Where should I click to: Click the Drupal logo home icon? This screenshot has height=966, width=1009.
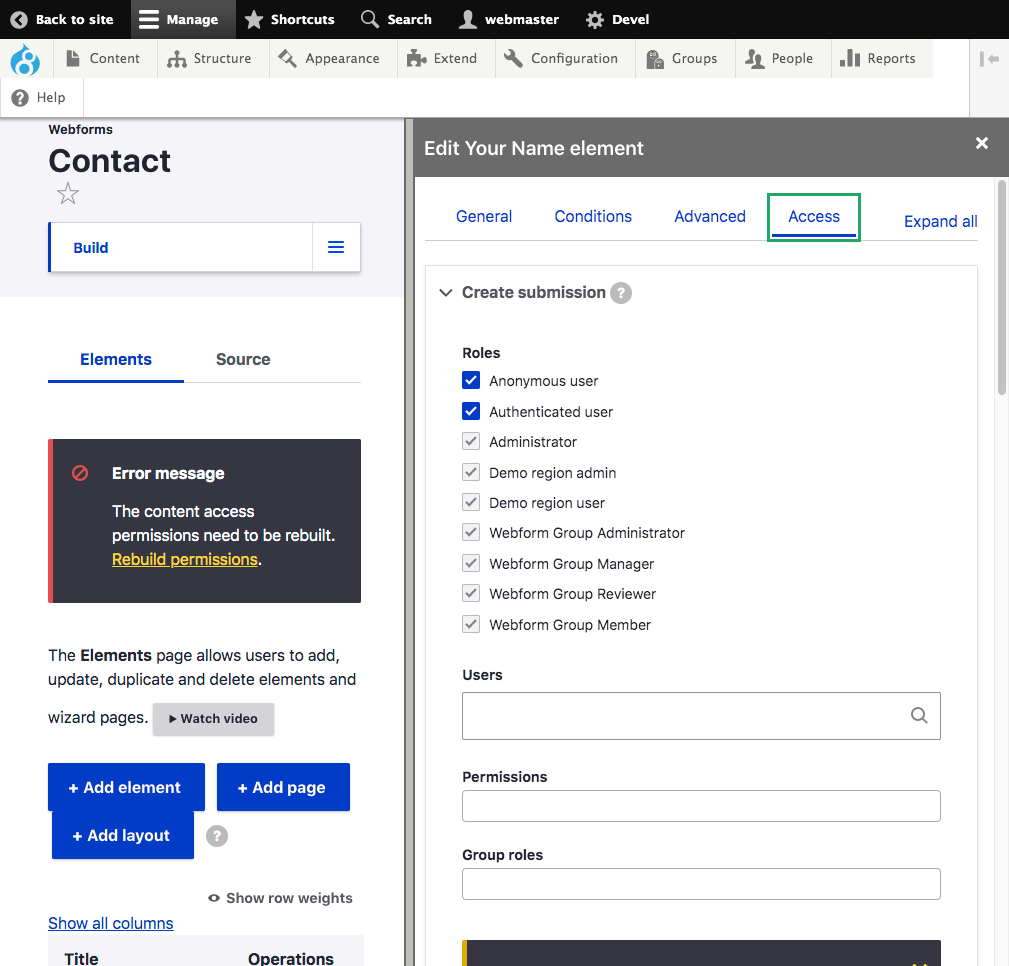click(25, 59)
